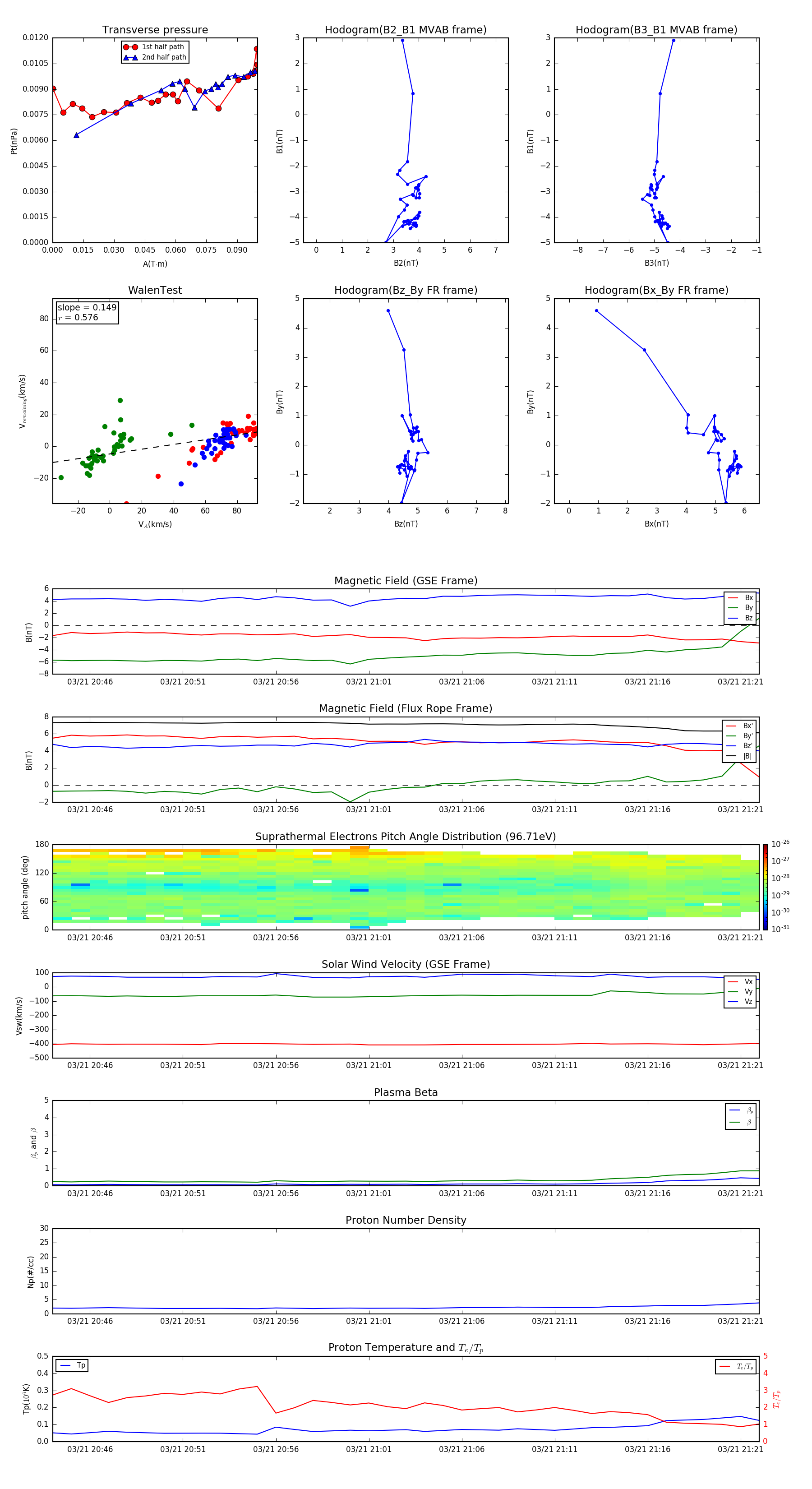This screenshot has height=1489, width=812.
Task: Click 'Hodogram(Bz_By FR frame)' title
Action: 406,290
